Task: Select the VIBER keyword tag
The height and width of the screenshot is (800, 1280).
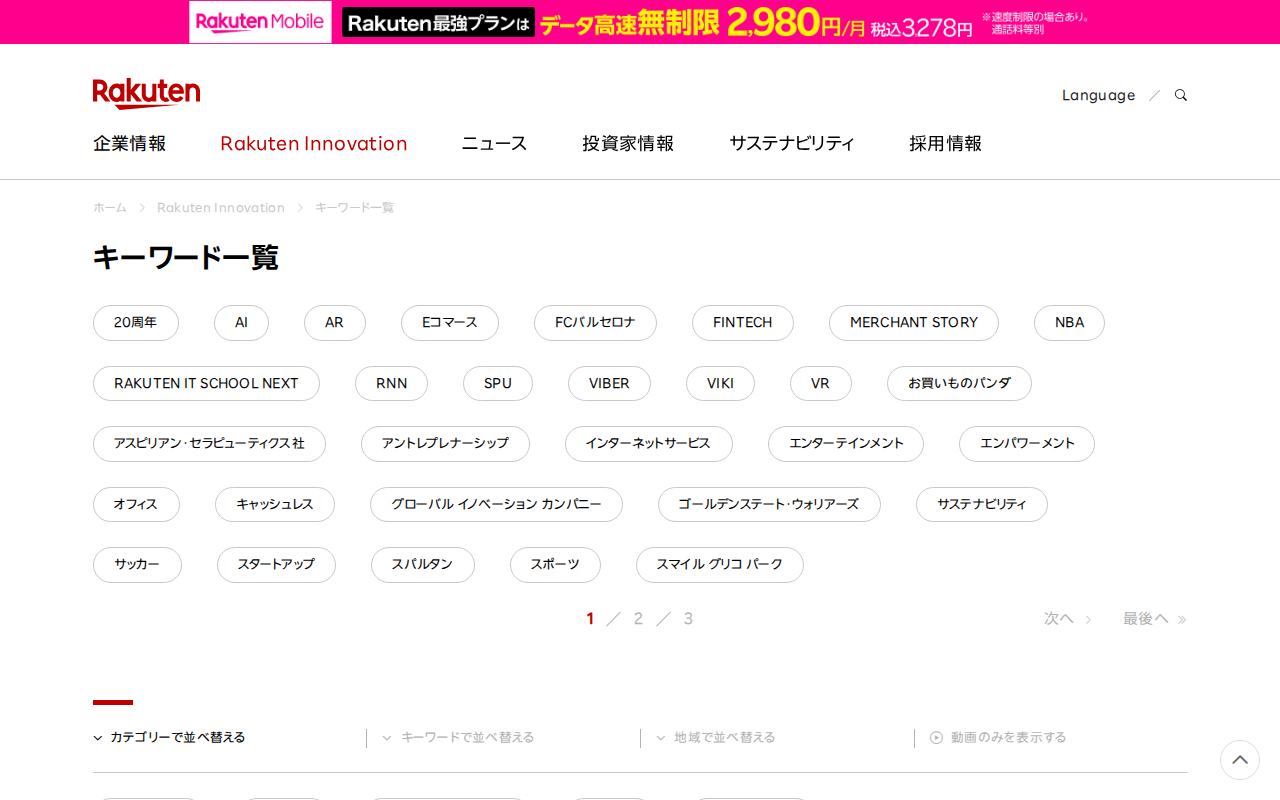Action: tap(609, 384)
